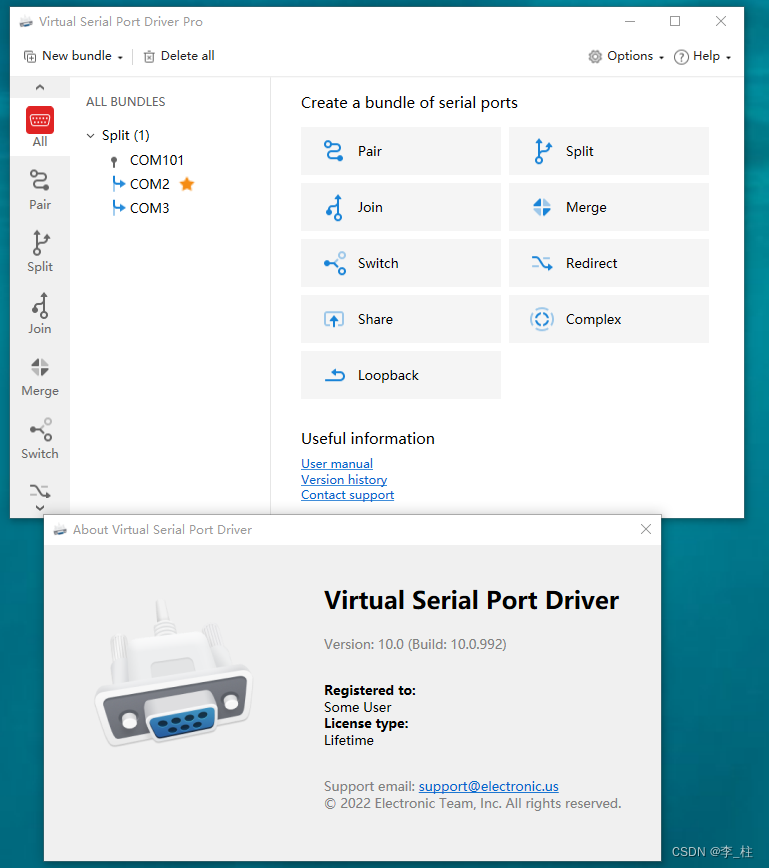The width and height of the screenshot is (769, 868).
Task: Click the version text 10.0 (Build: 10.0.992)
Action: tap(415, 644)
